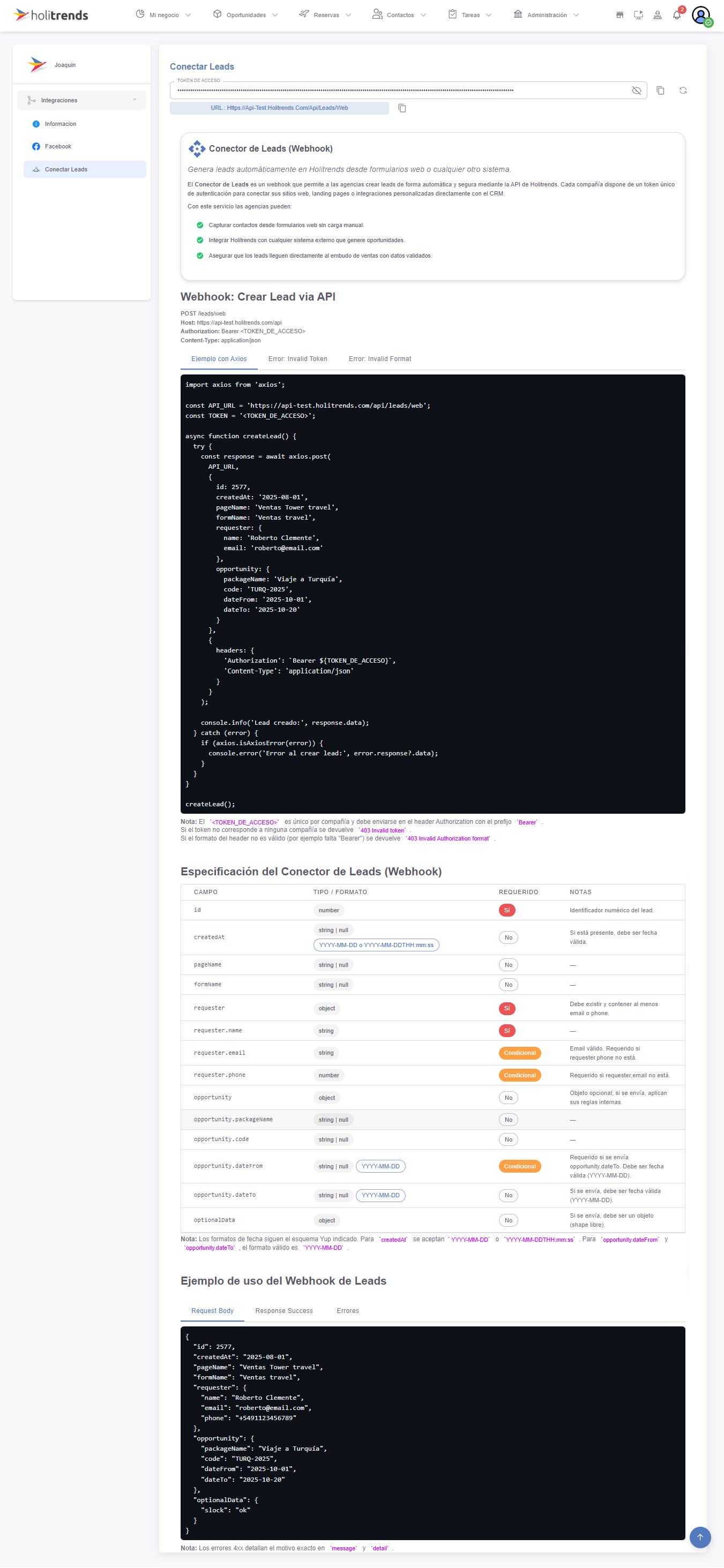
Task: Click the TIPO / FORMATO column header
Action: 340,892
